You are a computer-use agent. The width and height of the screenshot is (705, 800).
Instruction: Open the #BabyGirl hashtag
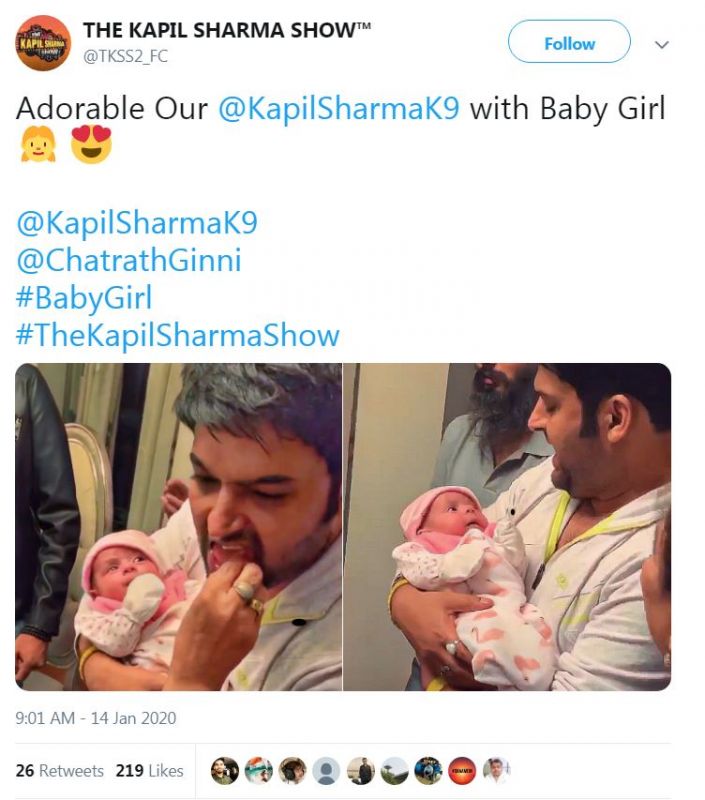coord(84,297)
